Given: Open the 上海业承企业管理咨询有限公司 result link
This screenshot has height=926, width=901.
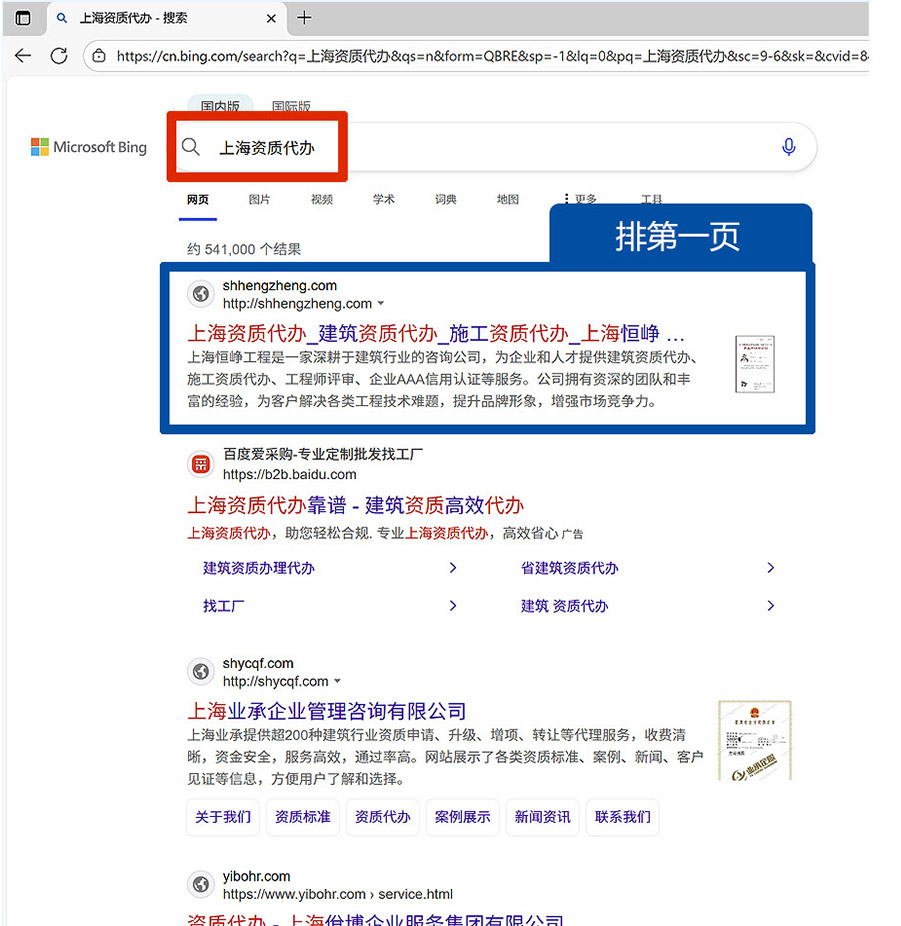Looking at the screenshot, I should [x=327, y=711].
